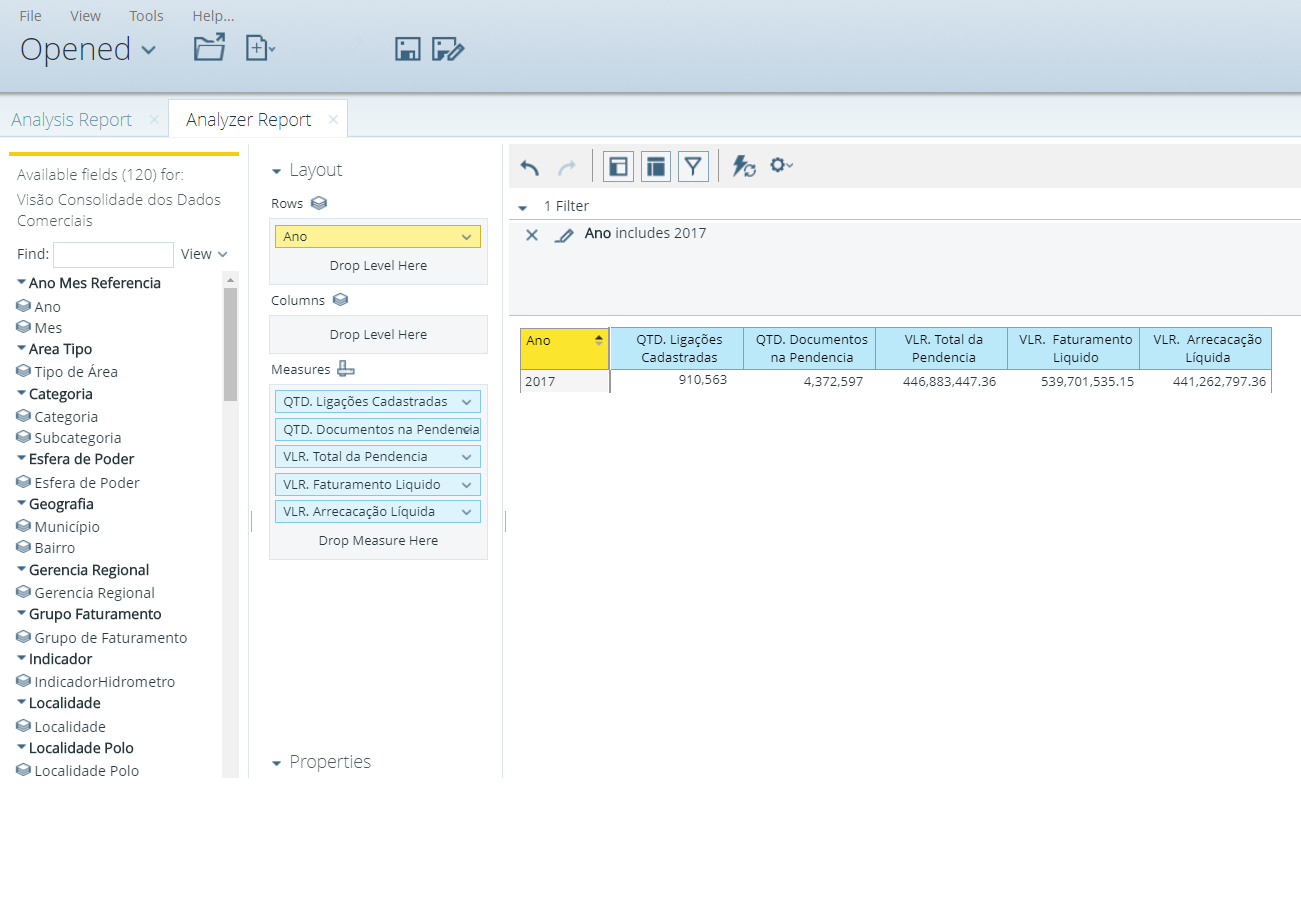The image size is (1301, 905).
Task: Open the Tools menu
Action: [x=146, y=16]
